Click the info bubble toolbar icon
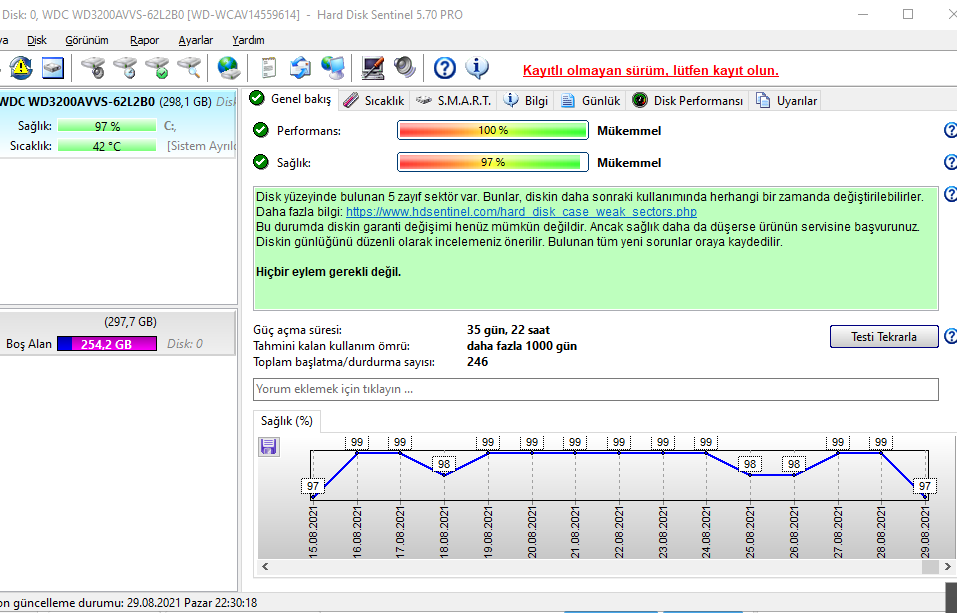 coord(477,67)
